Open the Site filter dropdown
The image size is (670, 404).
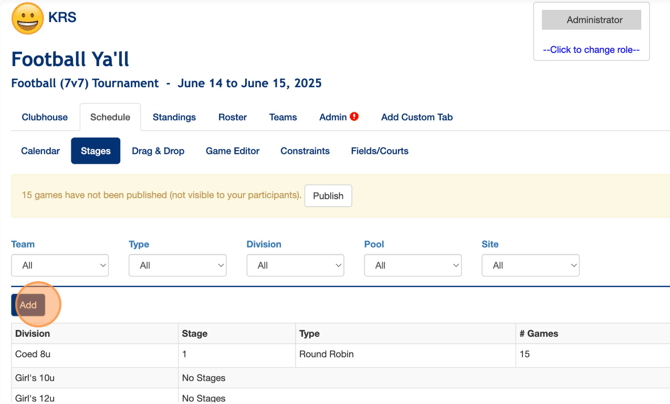point(530,265)
